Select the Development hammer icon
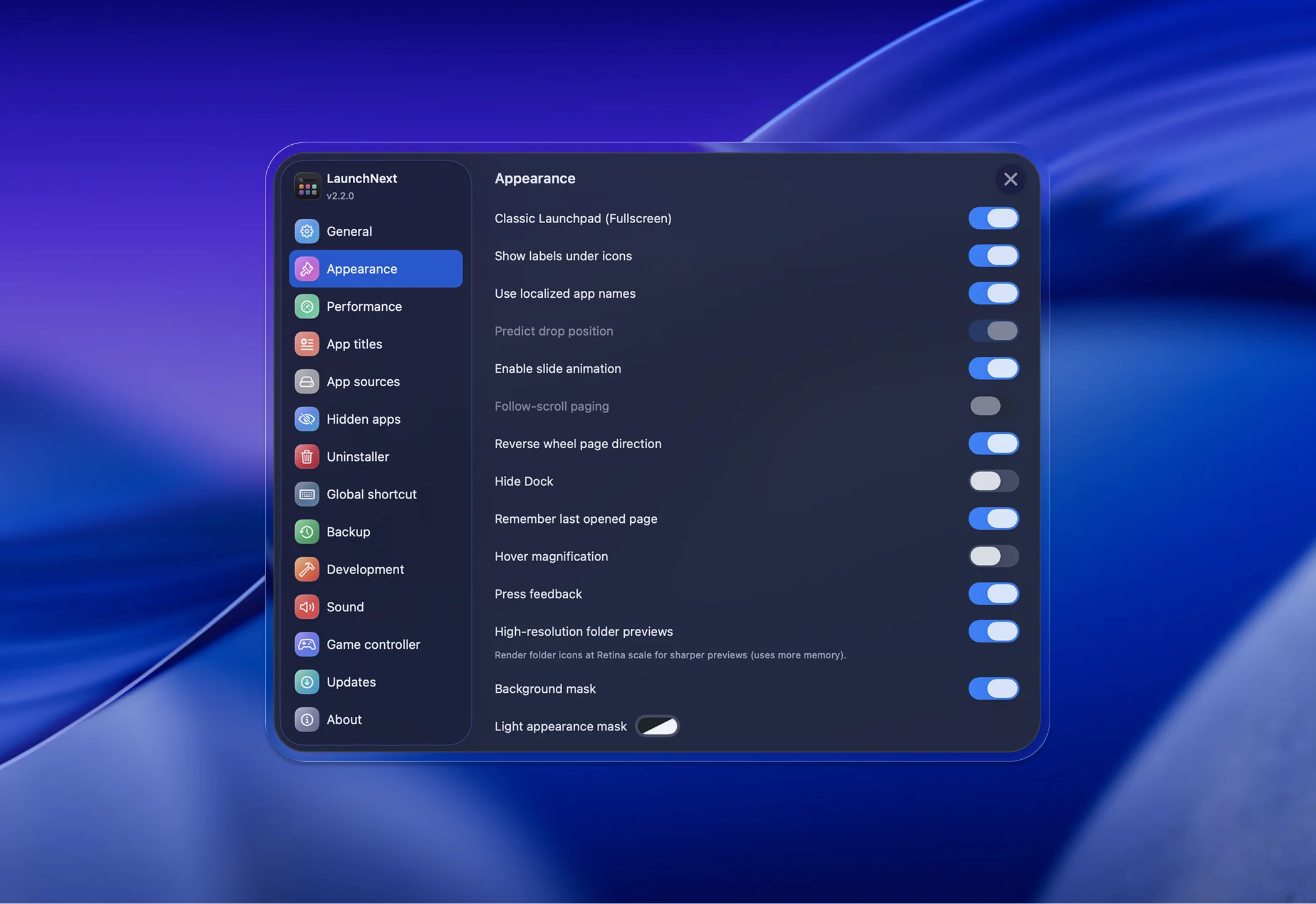Image resolution: width=1316 pixels, height=904 pixels. click(x=306, y=569)
